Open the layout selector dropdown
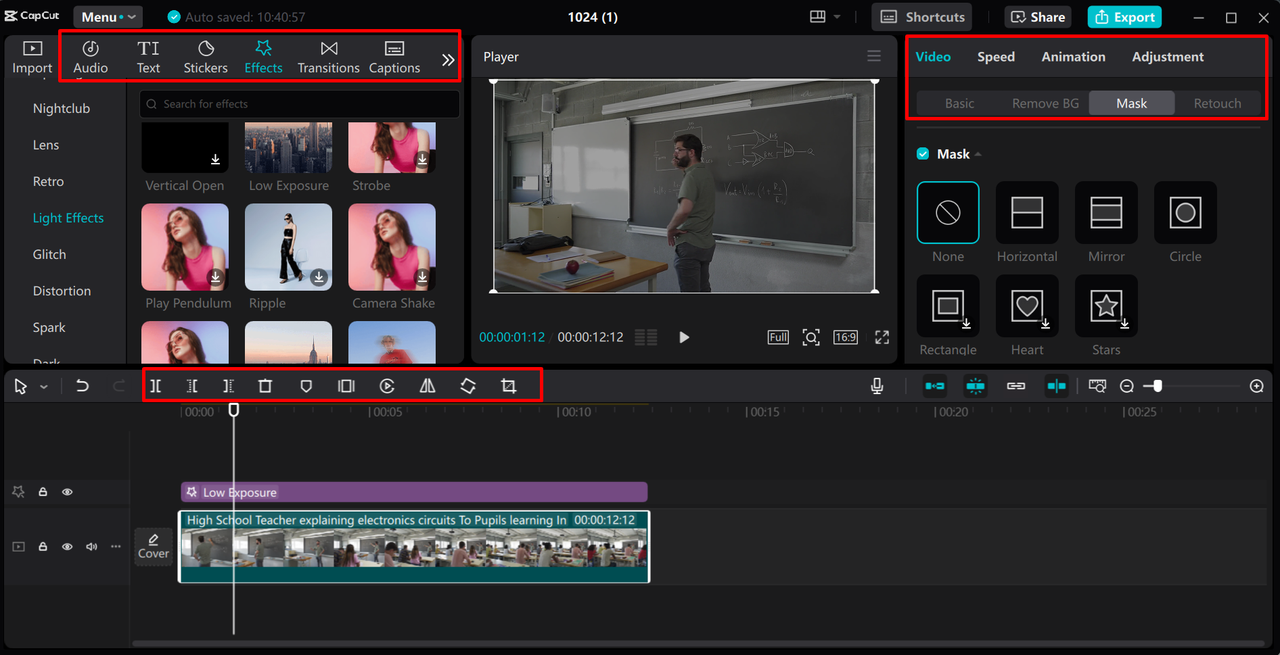The width and height of the screenshot is (1280, 655). point(825,17)
